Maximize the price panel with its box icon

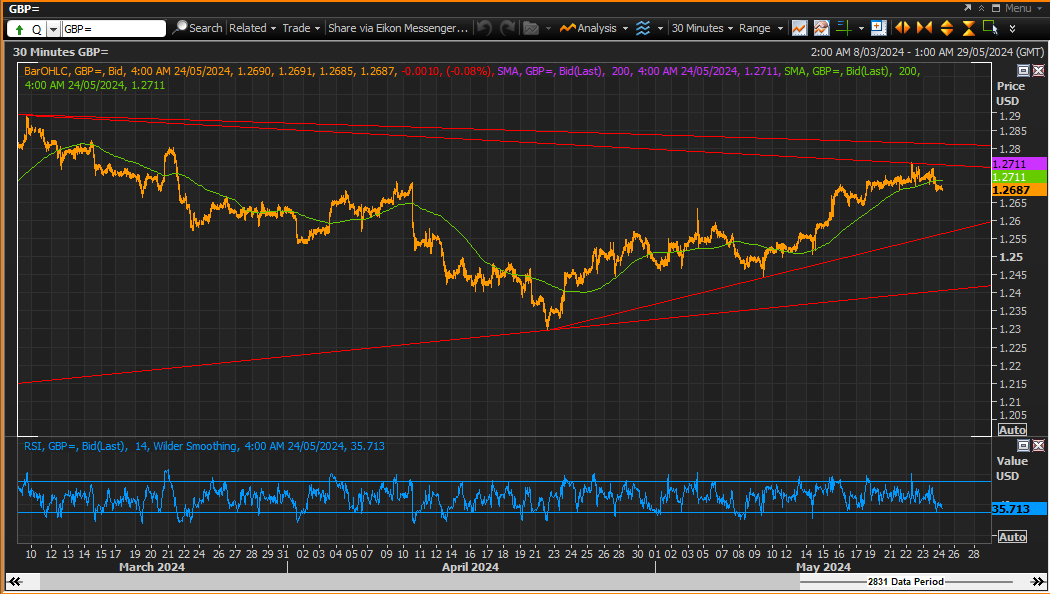1023,70
